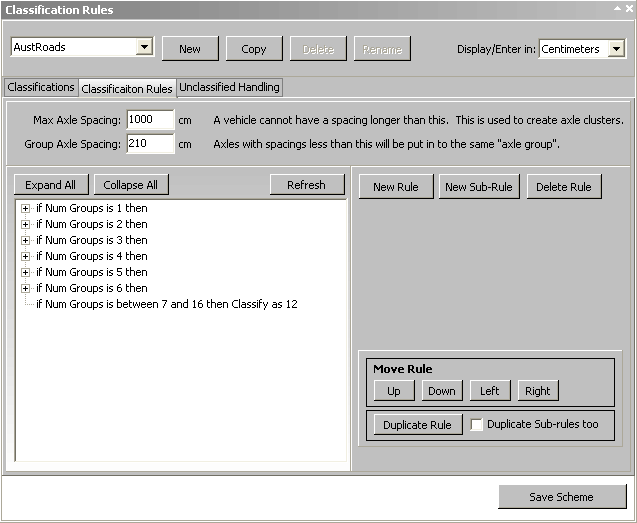Refresh the rules list
This screenshot has width=637, height=523.
[x=306, y=185]
